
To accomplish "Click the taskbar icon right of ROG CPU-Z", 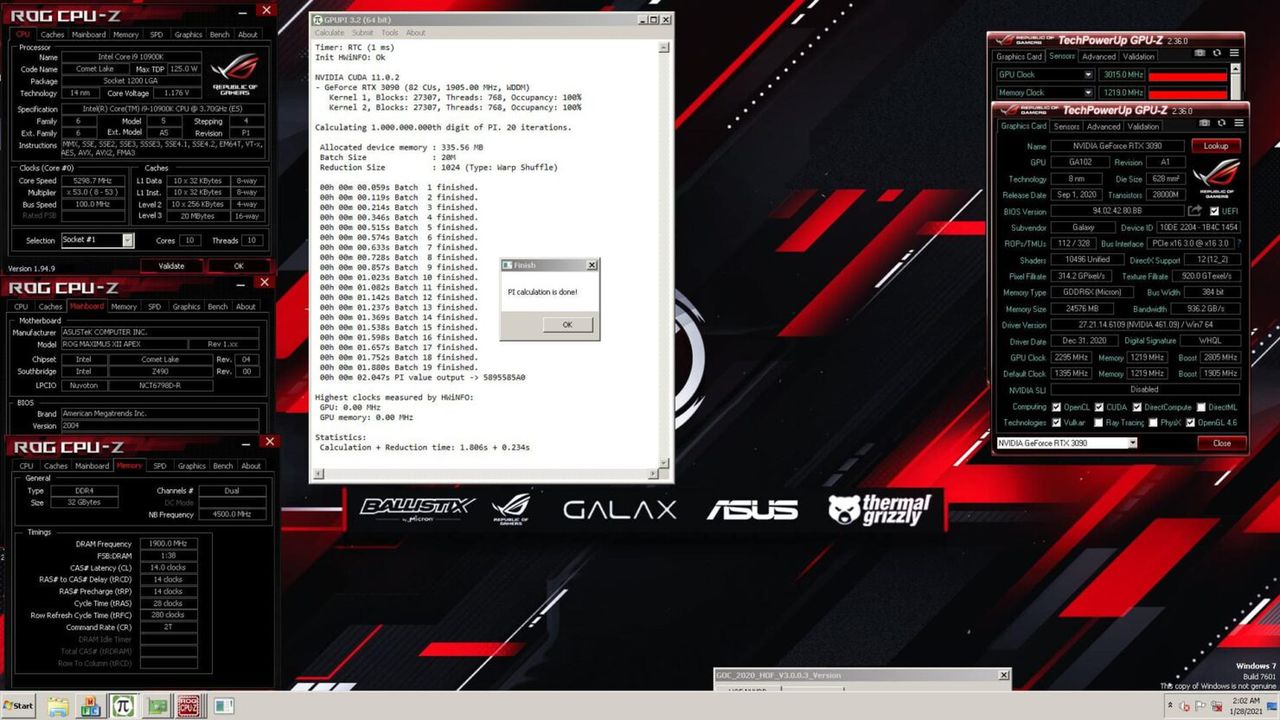I will click(x=222, y=705).
